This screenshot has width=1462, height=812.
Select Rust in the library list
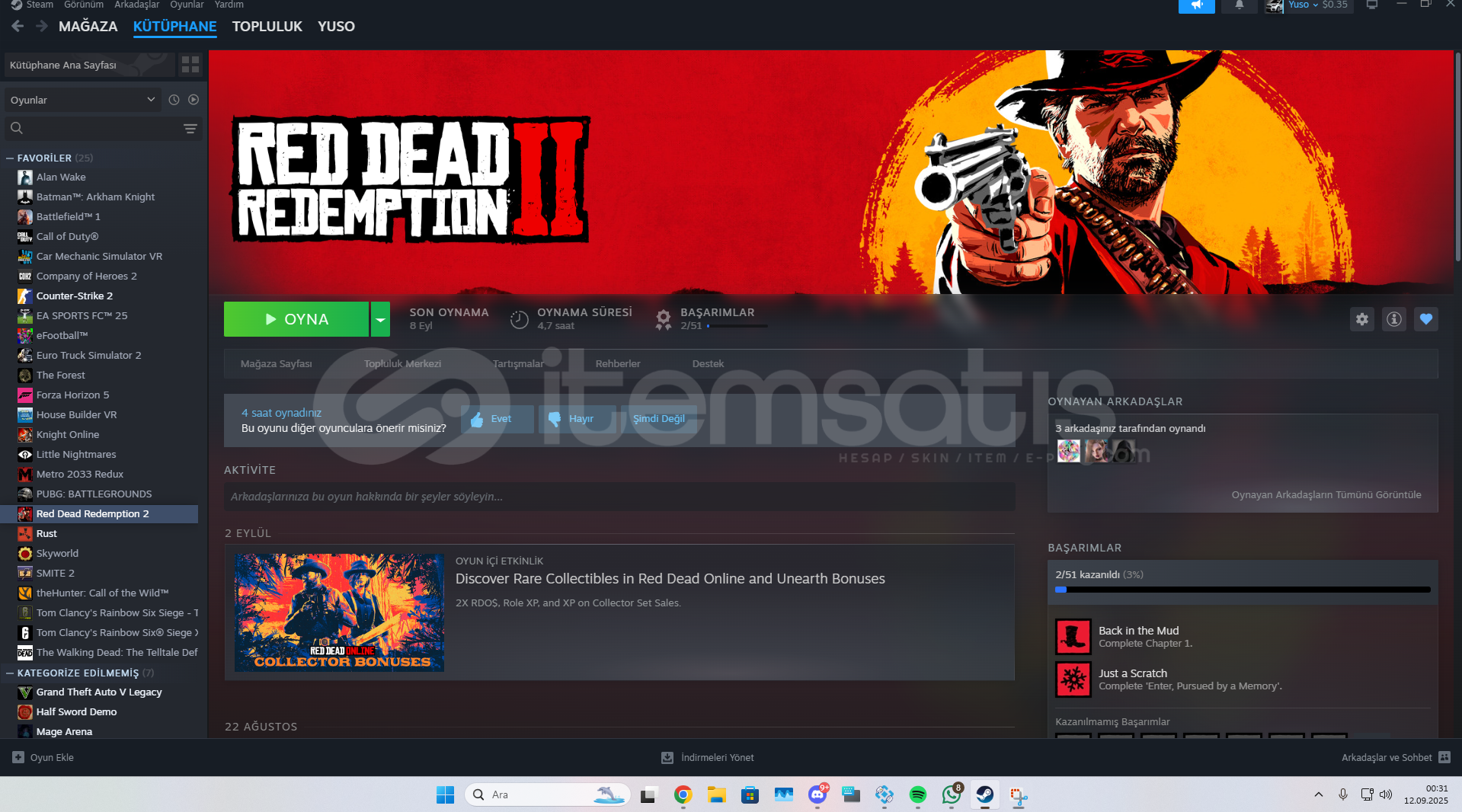click(x=46, y=534)
